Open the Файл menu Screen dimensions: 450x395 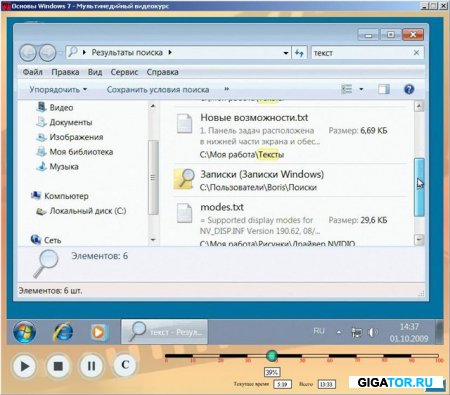pyautogui.click(x=32, y=72)
